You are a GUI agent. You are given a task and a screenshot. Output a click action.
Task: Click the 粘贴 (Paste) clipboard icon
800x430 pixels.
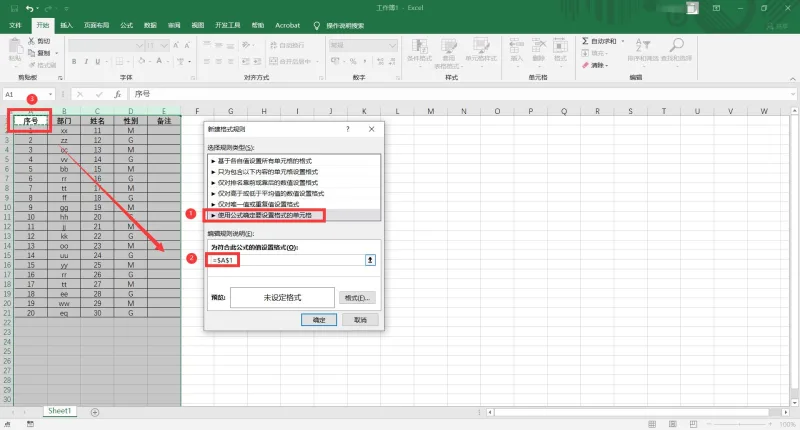[15, 46]
